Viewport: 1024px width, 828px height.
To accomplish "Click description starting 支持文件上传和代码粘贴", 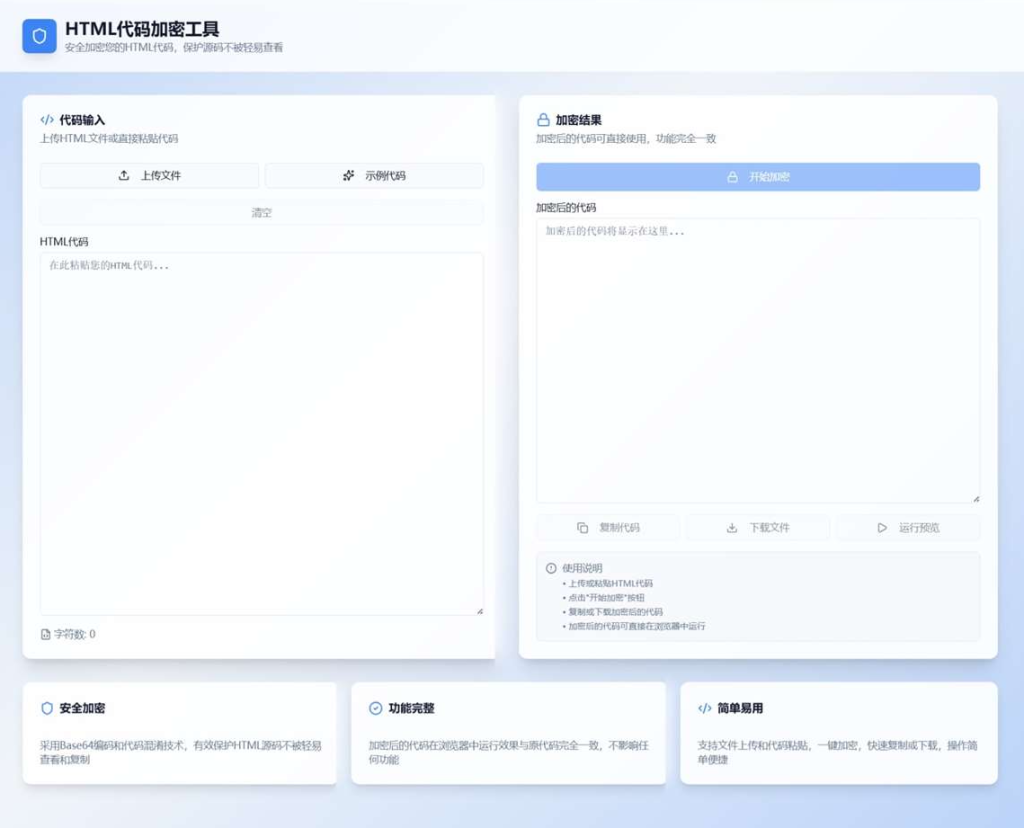I will click(x=838, y=752).
